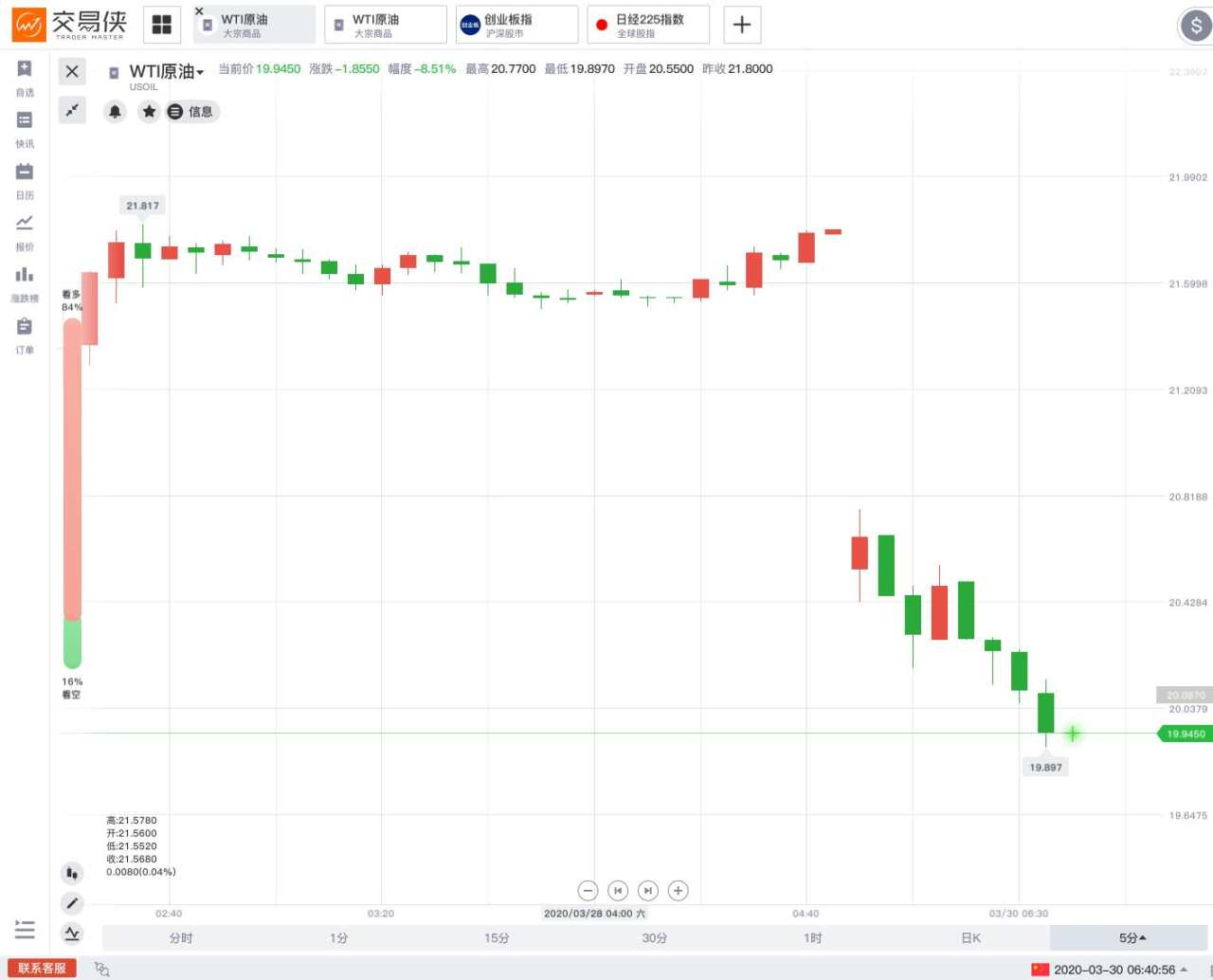Switch to the 日经225指数 tab
This screenshot has height=980, width=1213.
pyautogui.click(x=647, y=24)
